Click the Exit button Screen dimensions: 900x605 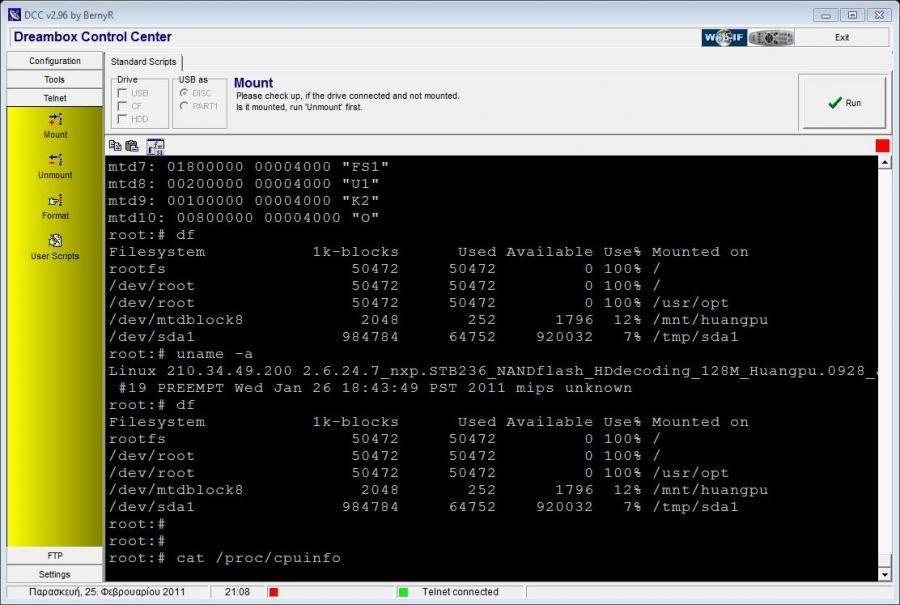click(842, 37)
